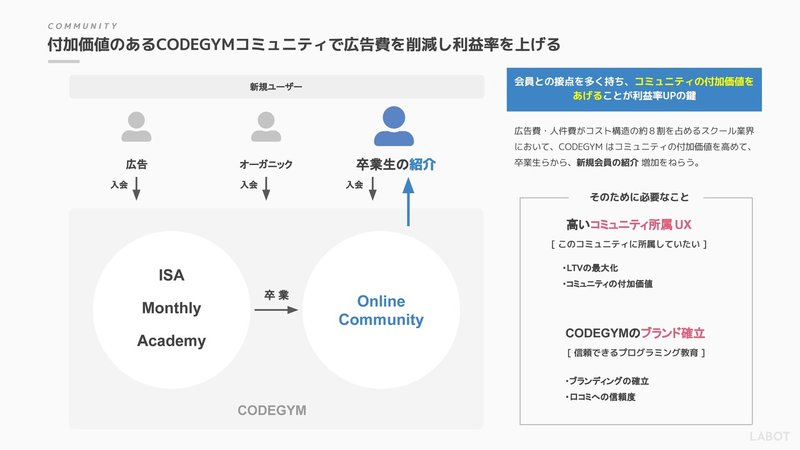Click the オーガニック label
Viewport: 800px width, 450px height.
tap(266, 164)
